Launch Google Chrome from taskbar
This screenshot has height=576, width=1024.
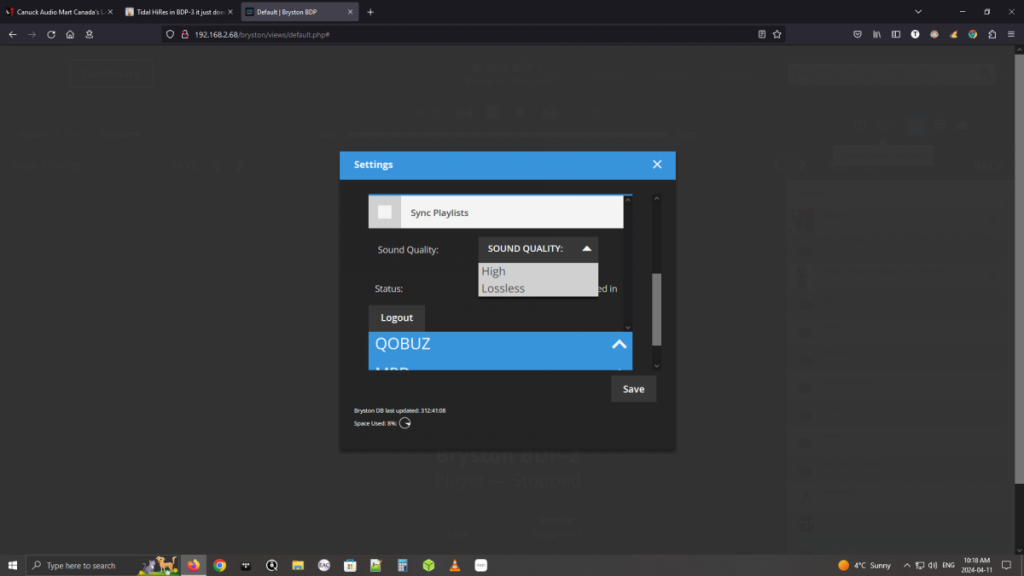click(x=219, y=566)
